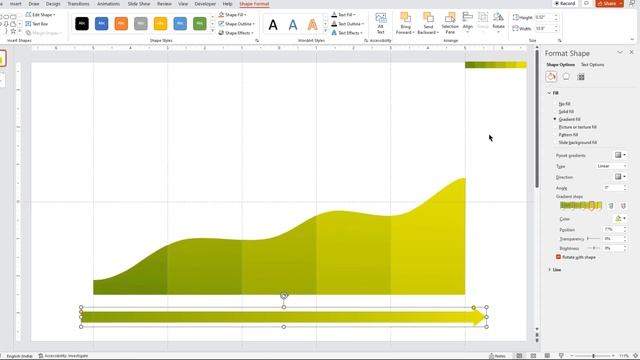Select the No fill option

[562, 104]
